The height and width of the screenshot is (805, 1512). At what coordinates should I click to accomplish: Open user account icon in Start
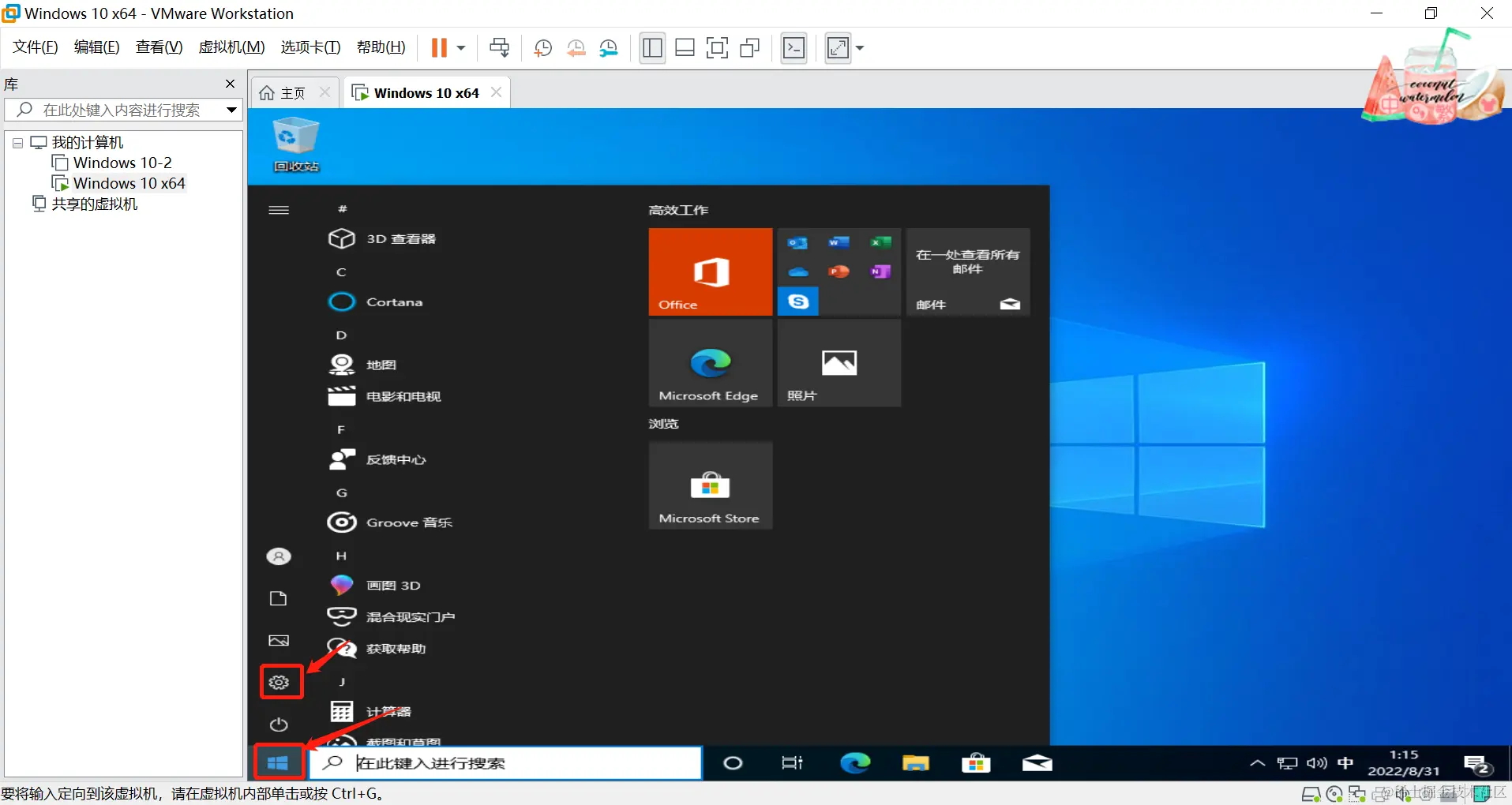(279, 556)
